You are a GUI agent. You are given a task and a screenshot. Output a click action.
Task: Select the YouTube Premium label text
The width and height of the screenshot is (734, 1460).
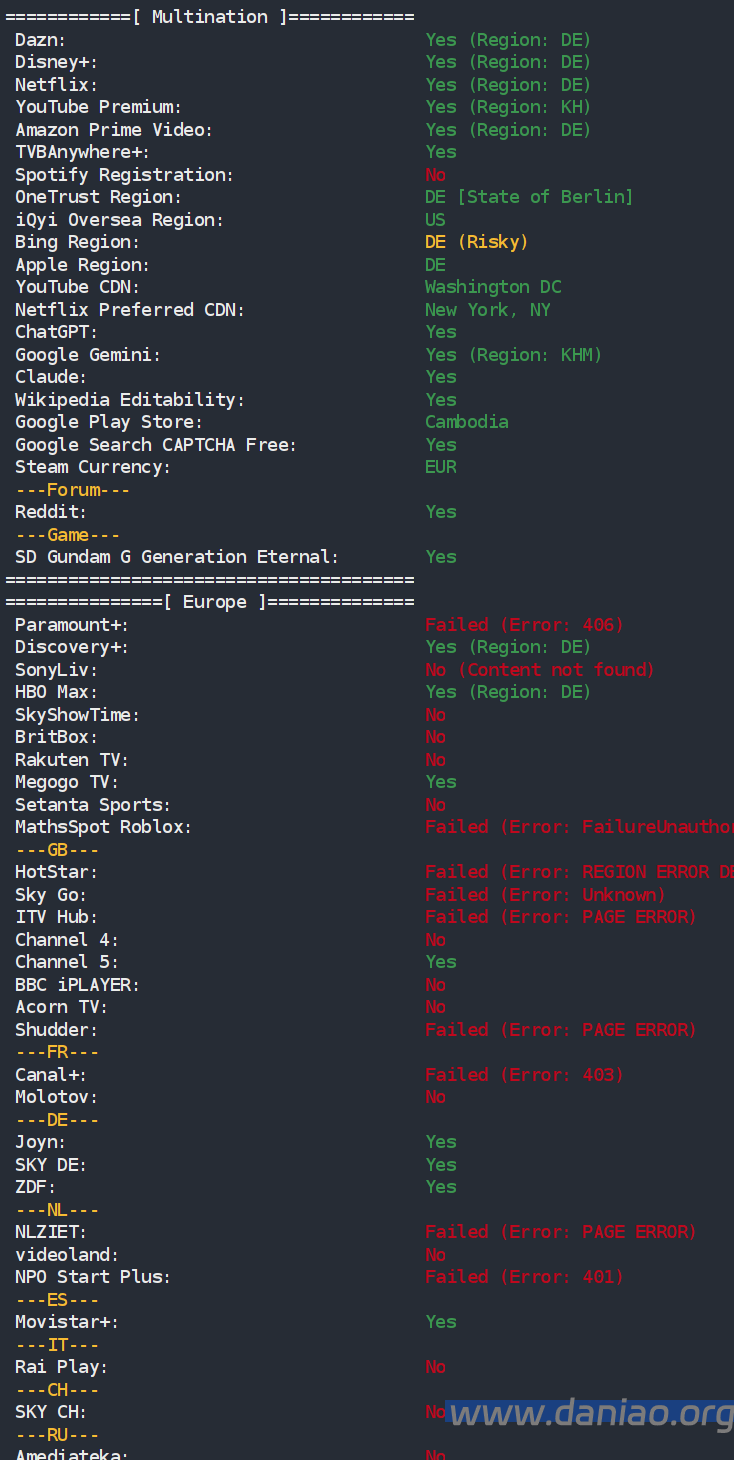coord(98,107)
